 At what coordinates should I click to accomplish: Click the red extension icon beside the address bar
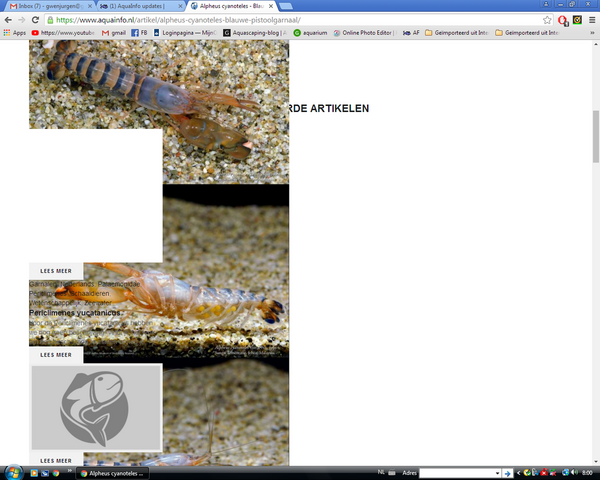pos(563,20)
